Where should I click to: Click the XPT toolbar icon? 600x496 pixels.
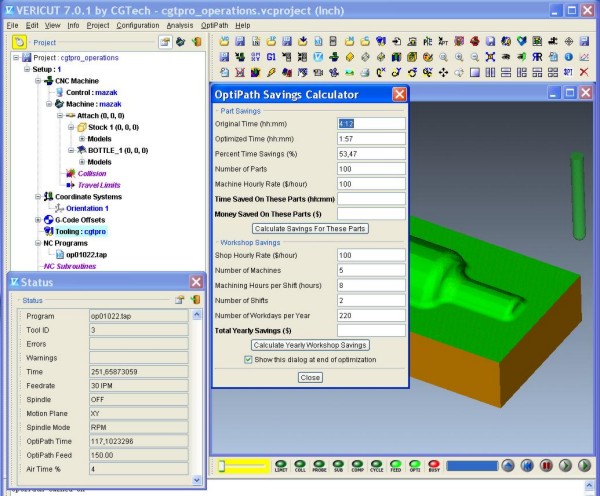click(x=443, y=41)
